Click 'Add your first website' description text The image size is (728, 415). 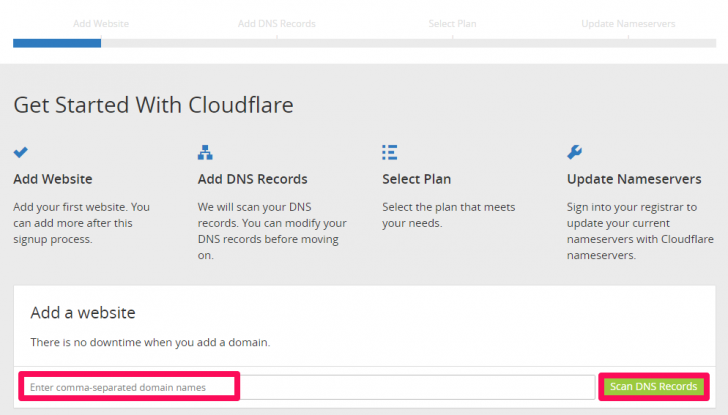click(81, 223)
